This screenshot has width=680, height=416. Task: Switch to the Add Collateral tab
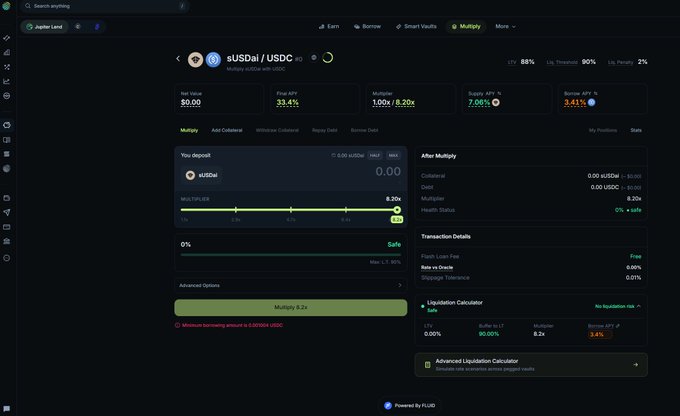(x=227, y=130)
